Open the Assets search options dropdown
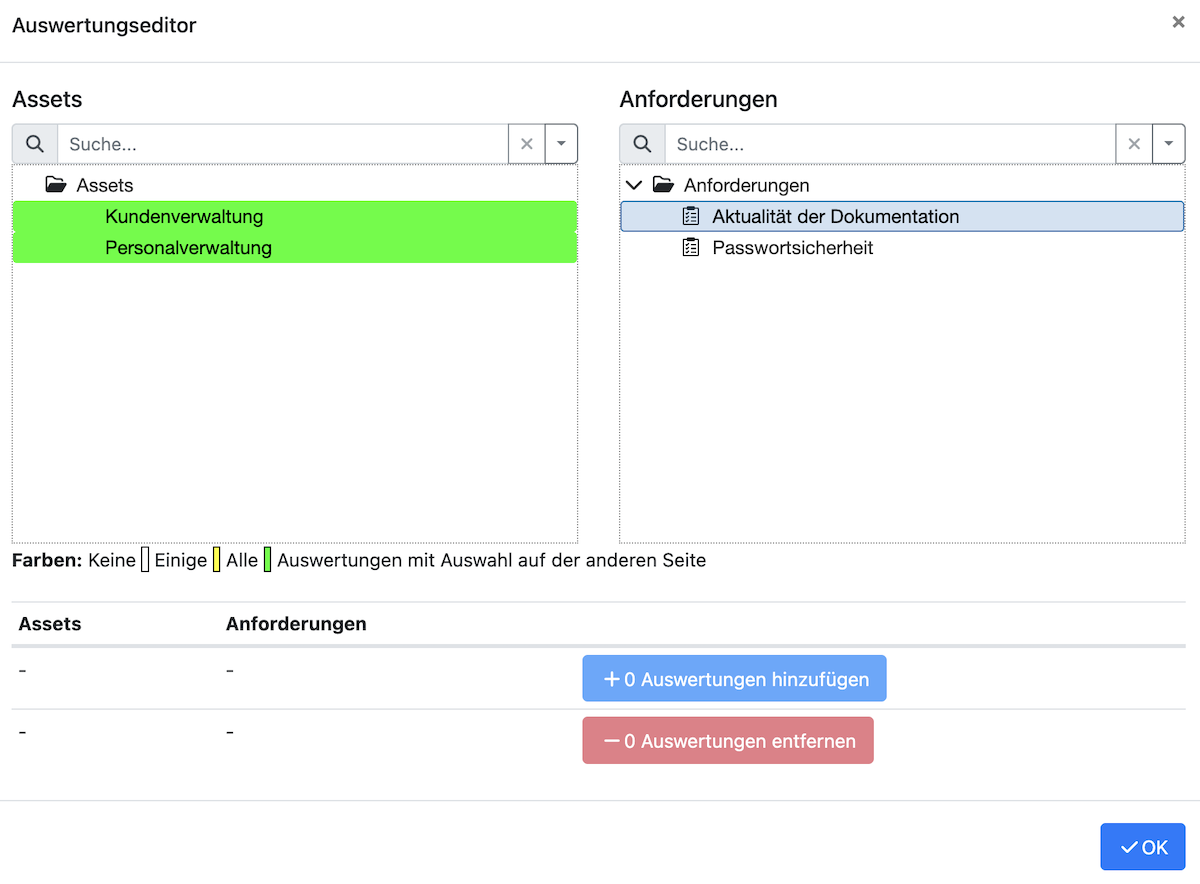The height and width of the screenshot is (884, 1200). tap(561, 143)
